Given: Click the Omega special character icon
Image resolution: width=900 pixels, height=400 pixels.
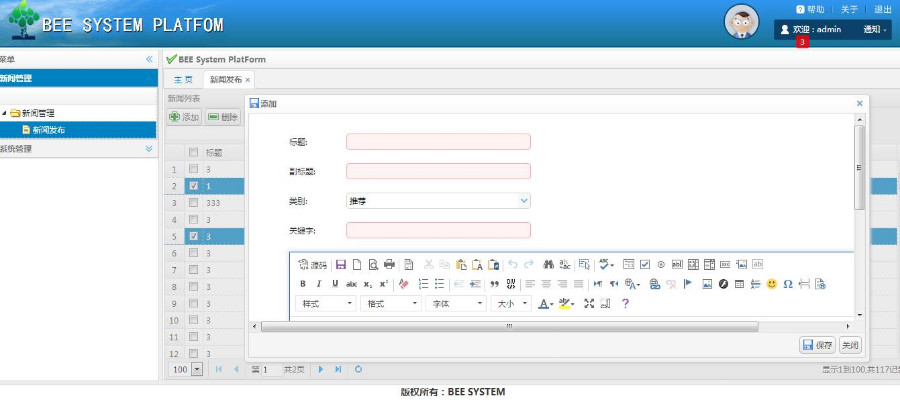Looking at the screenshot, I should 788,284.
